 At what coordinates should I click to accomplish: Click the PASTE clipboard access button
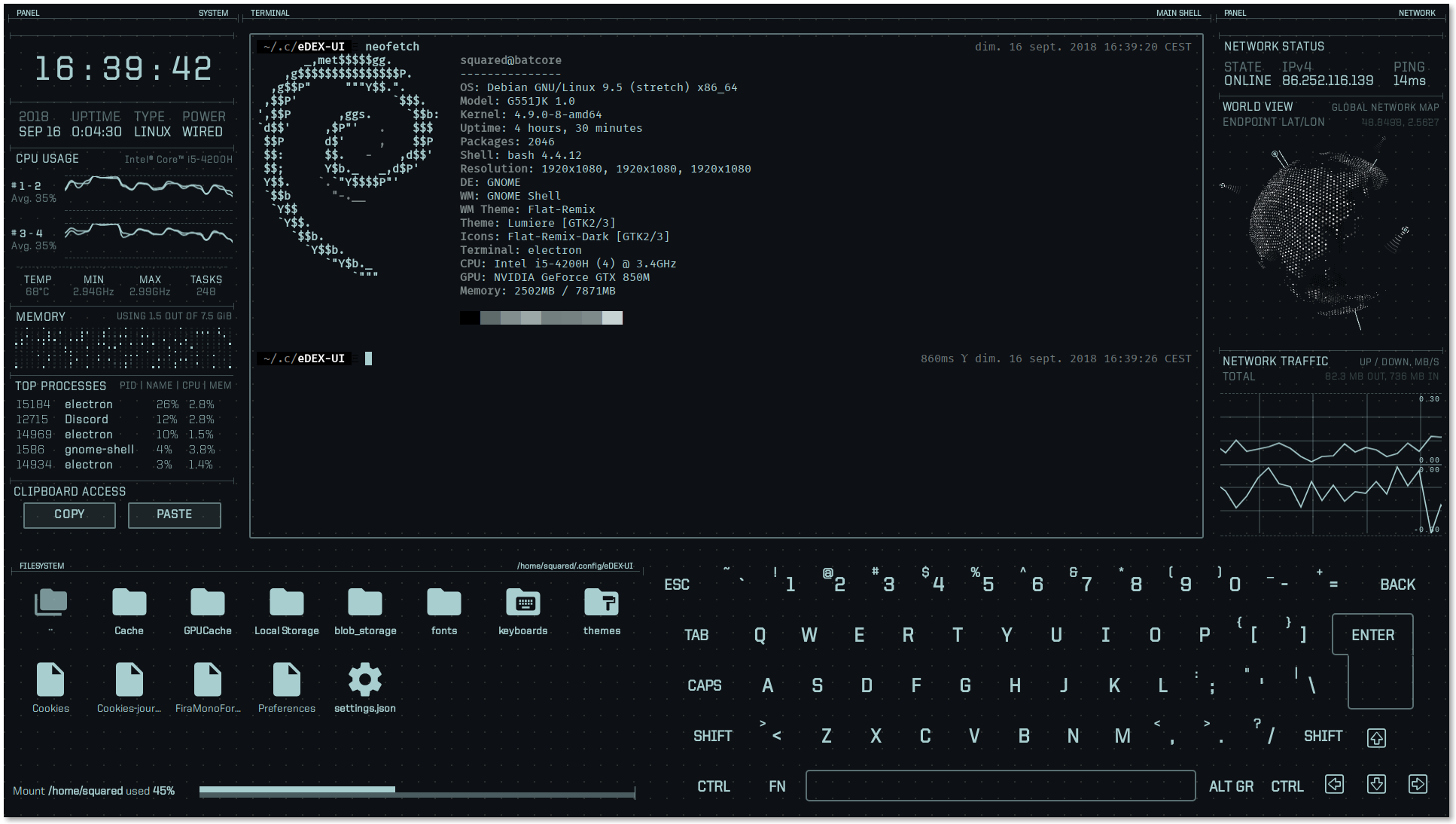[x=173, y=514]
